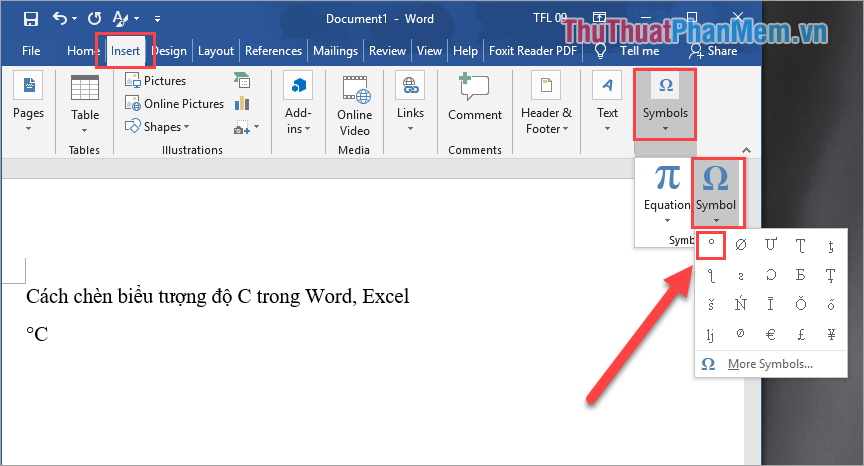Image resolution: width=864 pixels, height=466 pixels.
Task: Insert the ő symbol
Action: coord(831,304)
